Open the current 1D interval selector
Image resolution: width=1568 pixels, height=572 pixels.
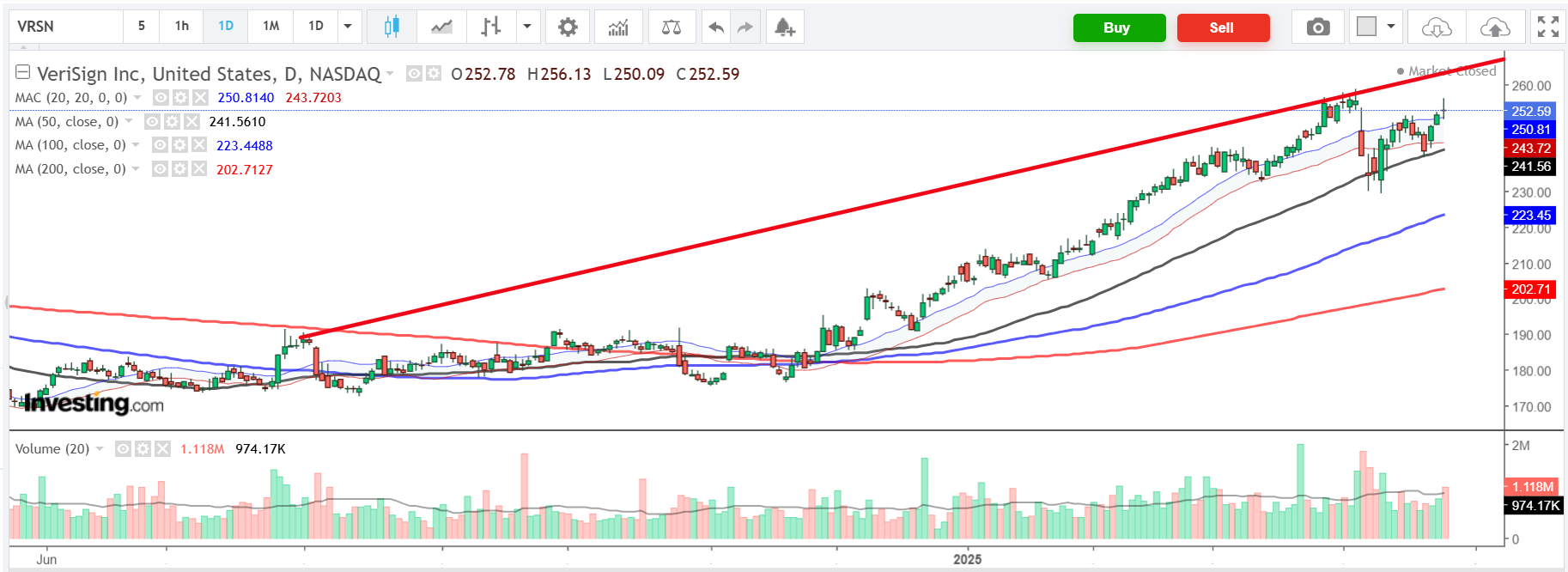pyautogui.click(x=316, y=27)
